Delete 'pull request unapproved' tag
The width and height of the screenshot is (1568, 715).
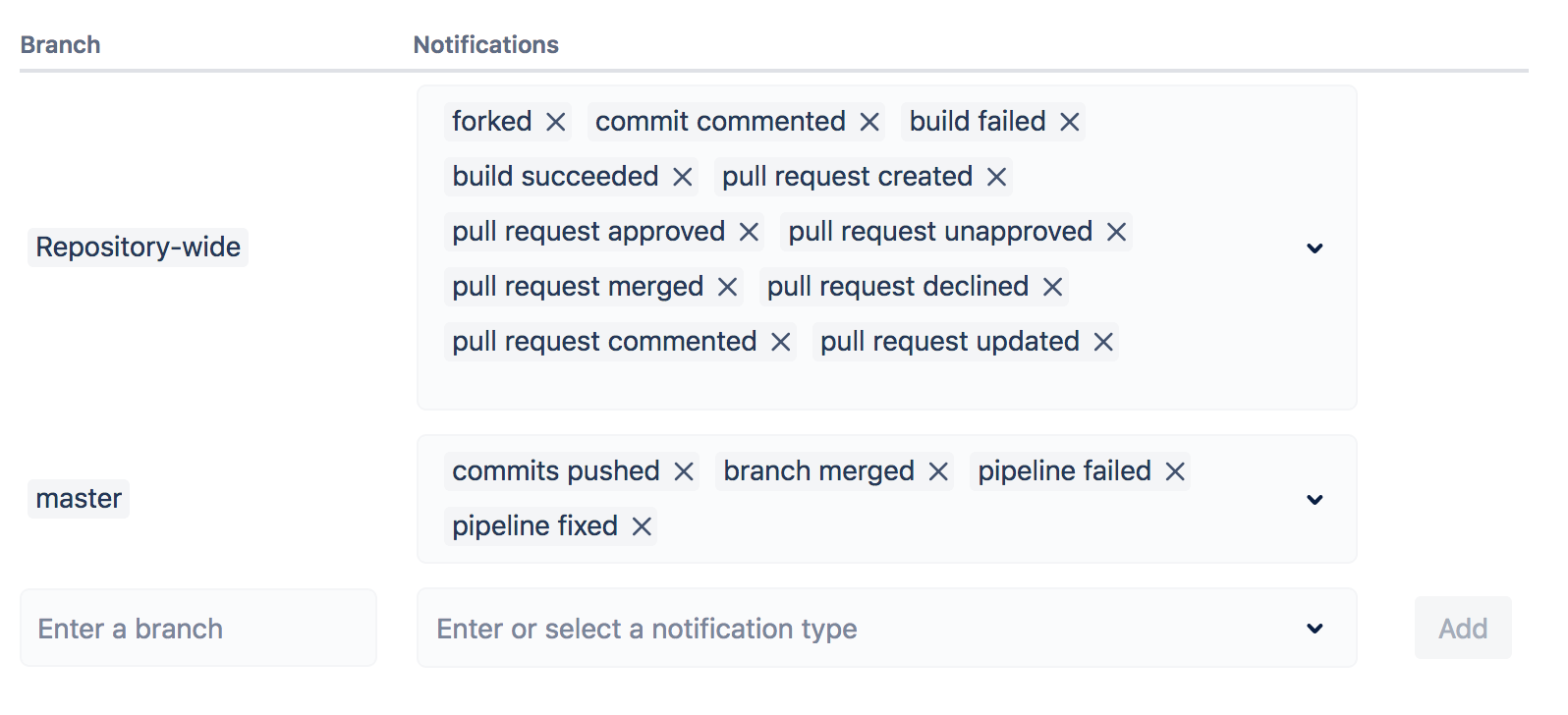click(1117, 232)
